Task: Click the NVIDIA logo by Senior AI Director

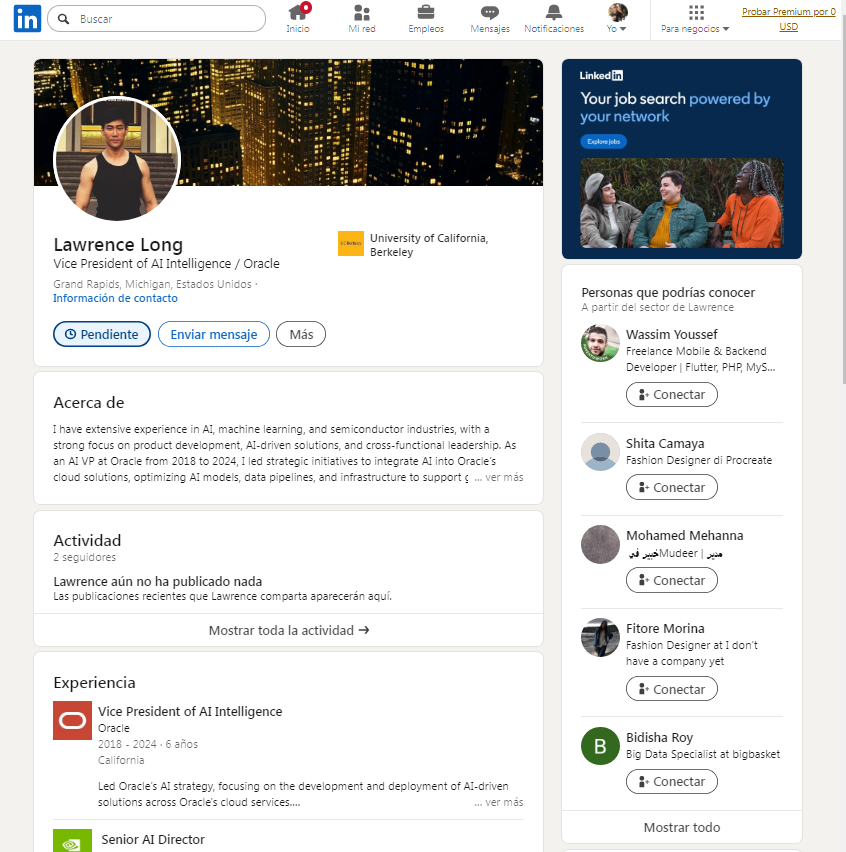Action: point(72,841)
